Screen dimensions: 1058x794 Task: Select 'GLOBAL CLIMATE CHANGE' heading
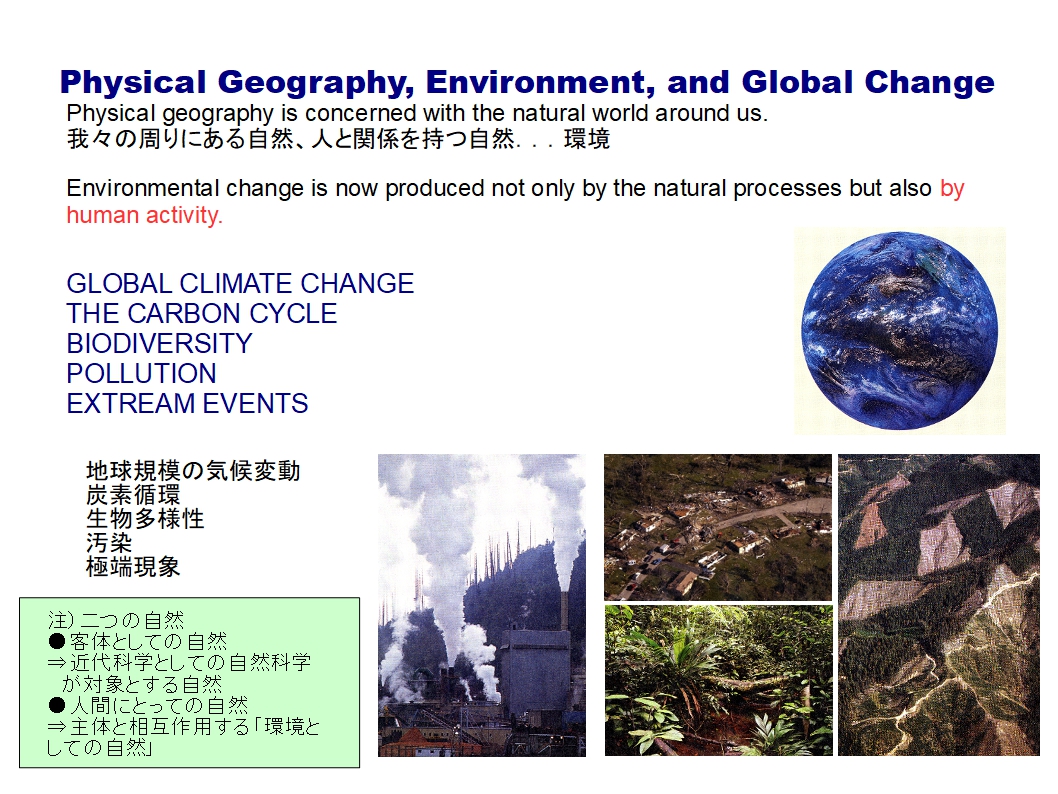pyautogui.click(x=240, y=283)
